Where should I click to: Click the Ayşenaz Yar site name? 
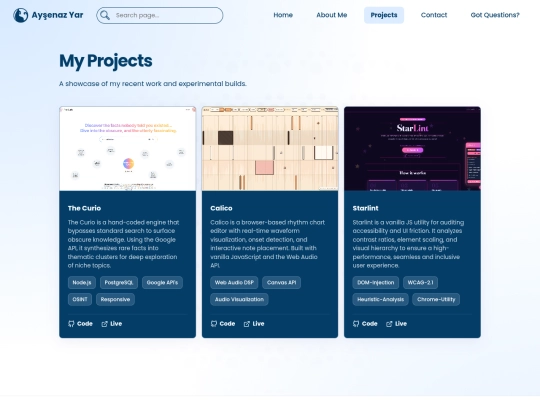(x=58, y=15)
